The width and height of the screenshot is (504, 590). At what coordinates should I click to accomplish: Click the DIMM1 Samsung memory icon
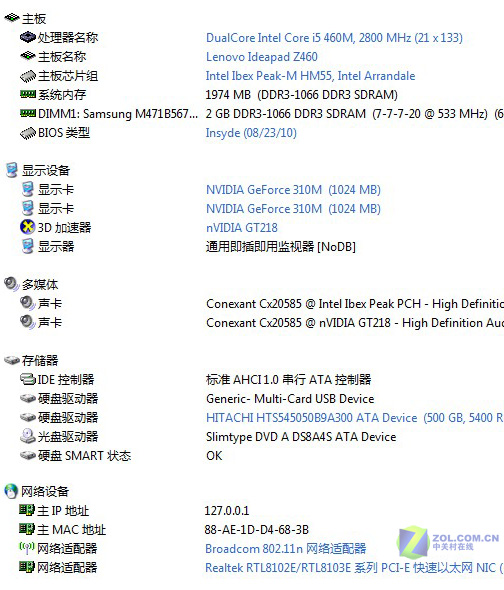click(x=28, y=113)
